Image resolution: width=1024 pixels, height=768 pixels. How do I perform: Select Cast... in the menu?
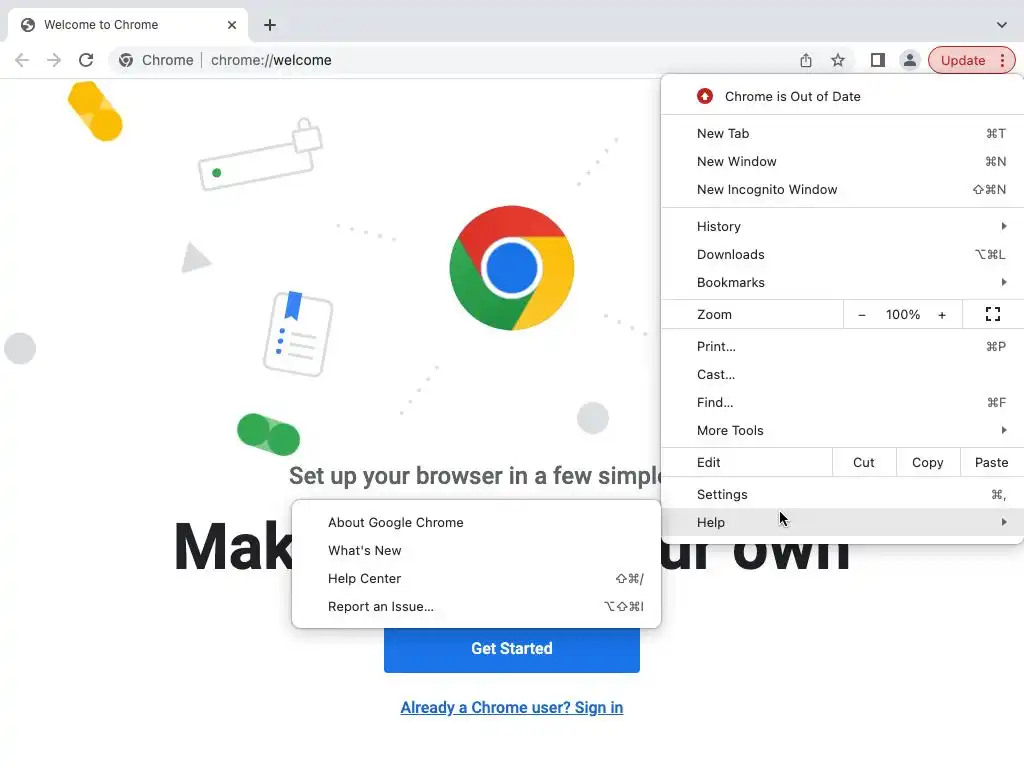[842, 374]
